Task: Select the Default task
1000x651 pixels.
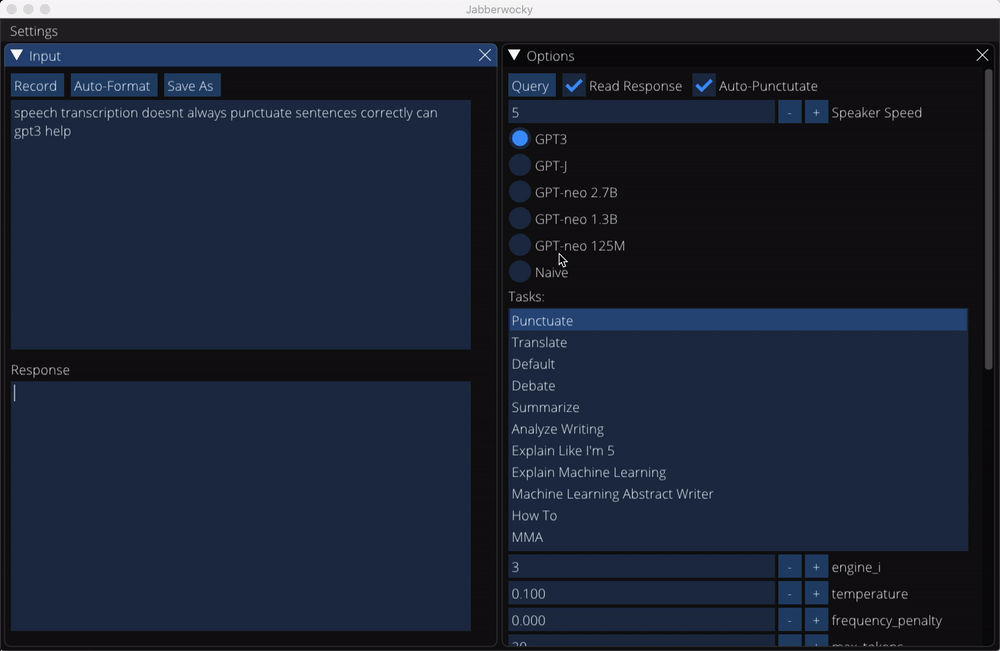Action: coord(738,363)
